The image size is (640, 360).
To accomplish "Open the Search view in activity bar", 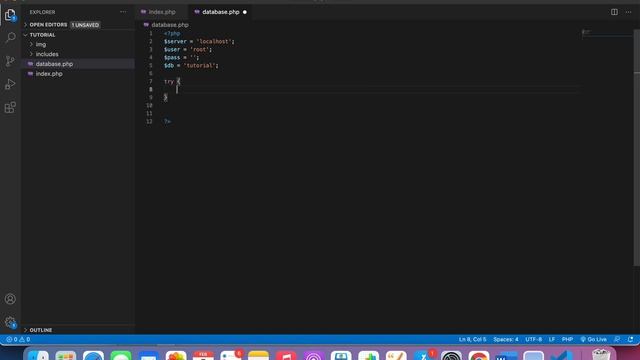I will pos(10,38).
